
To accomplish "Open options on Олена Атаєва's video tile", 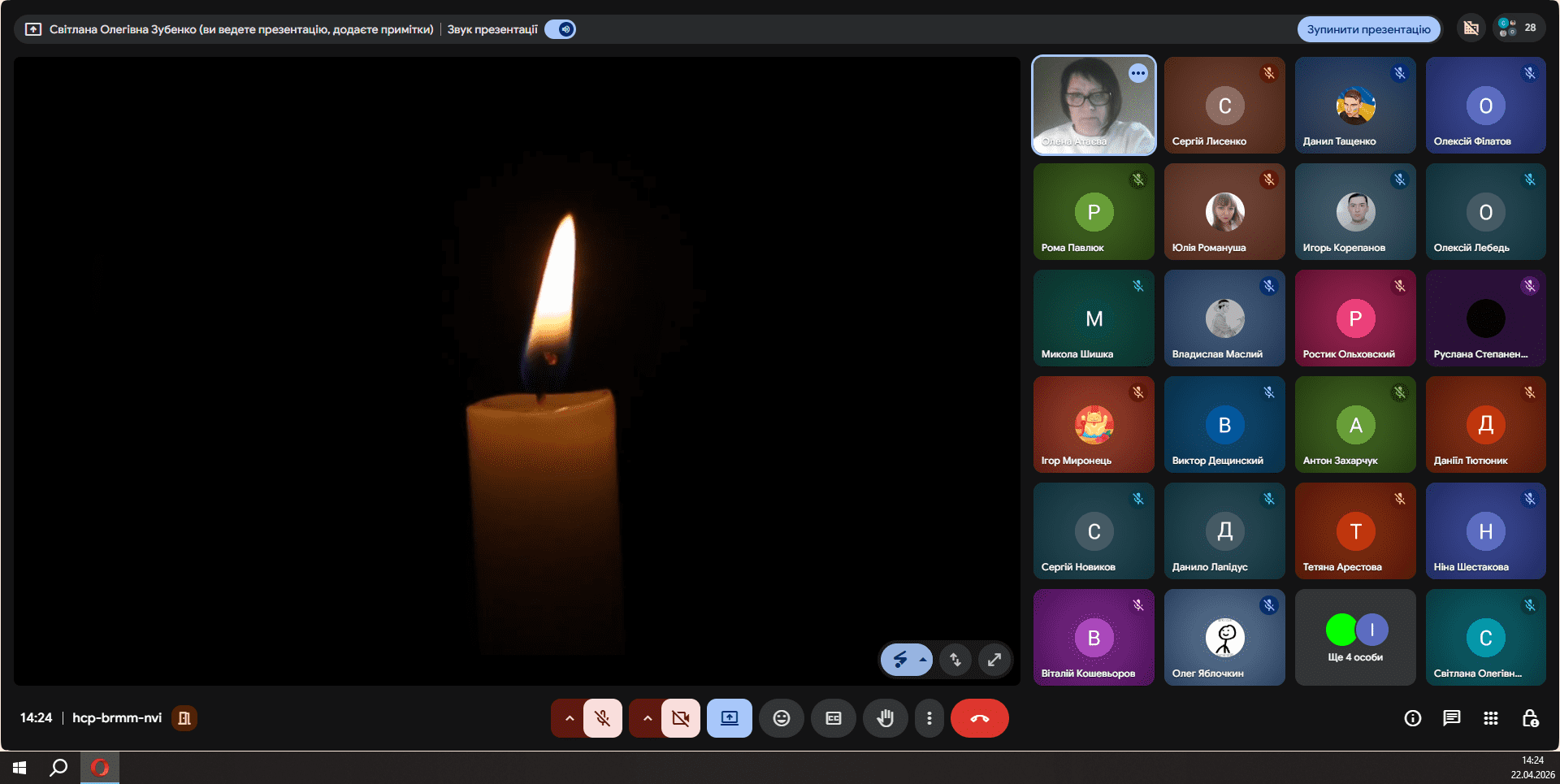I will (1137, 73).
